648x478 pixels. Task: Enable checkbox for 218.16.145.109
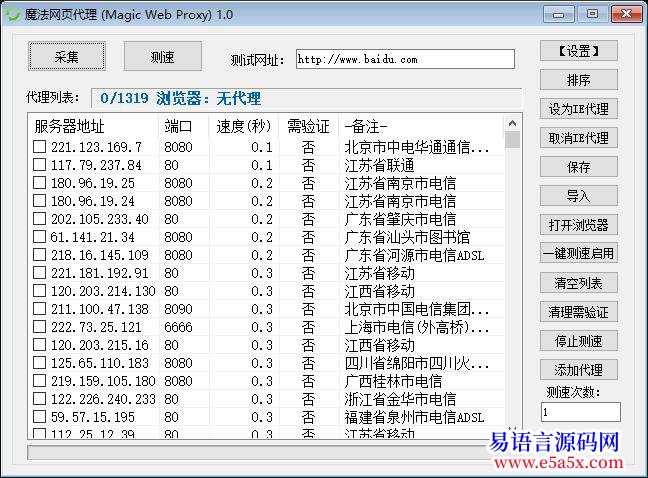(x=40, y=255)
